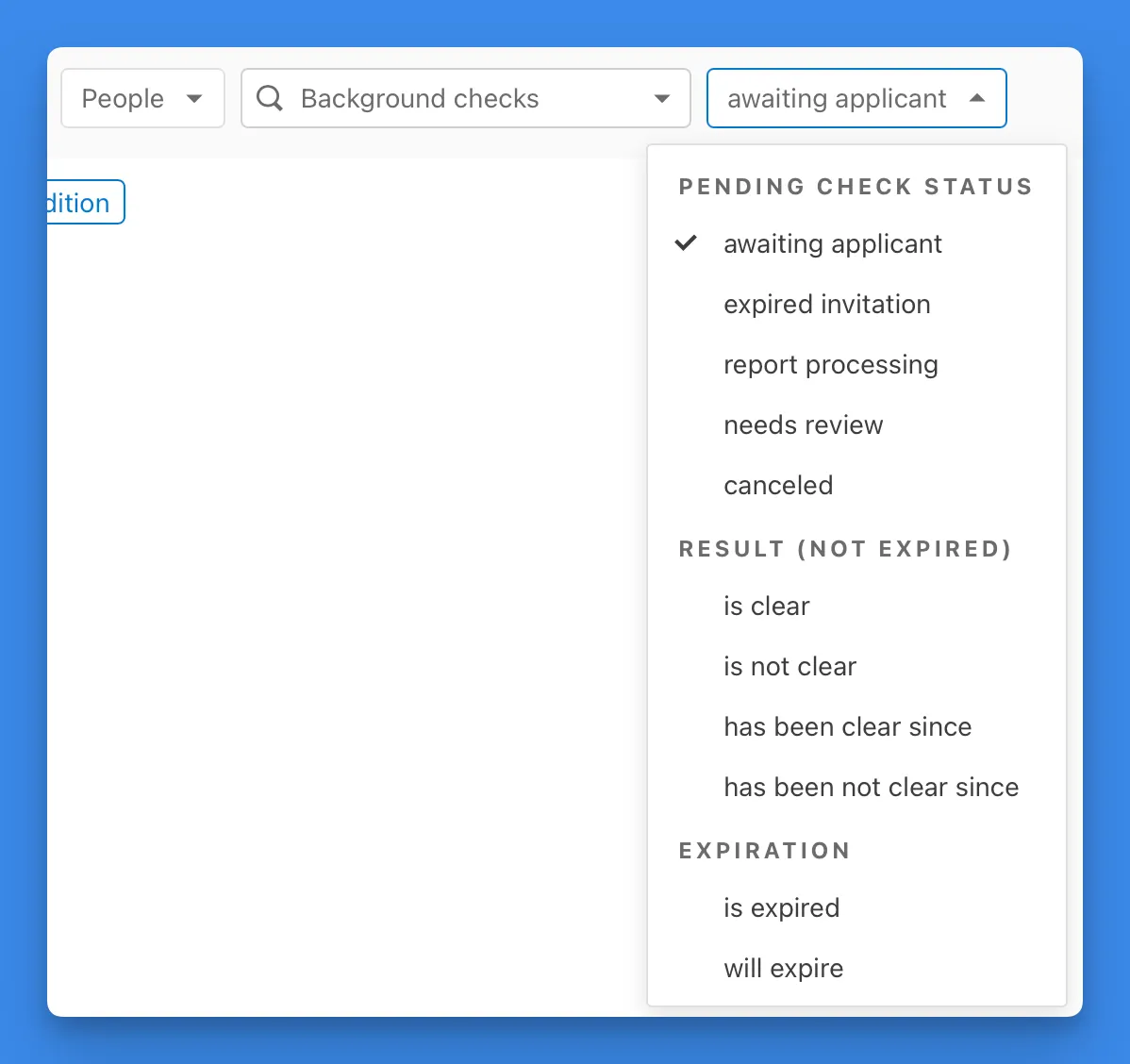
Task: Click the Pending Check Status heading
Action: 856,187
